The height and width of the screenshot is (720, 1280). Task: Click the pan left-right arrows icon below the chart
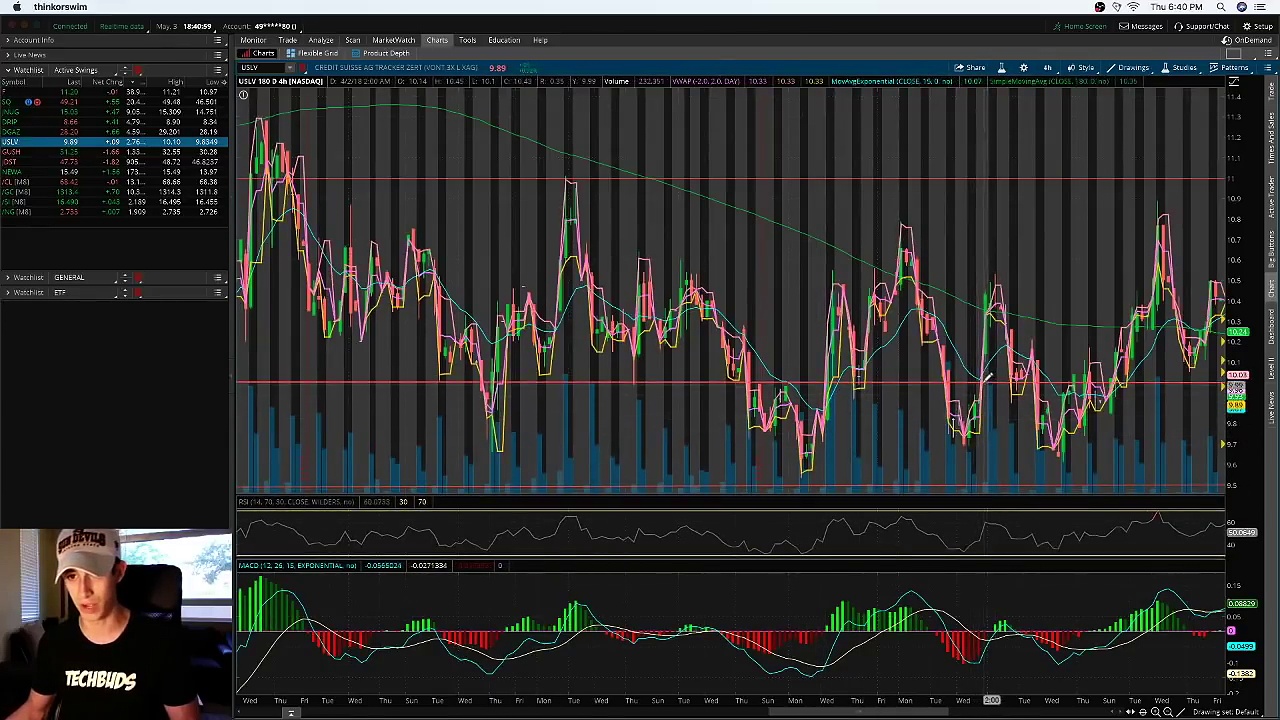[1131, 712]
